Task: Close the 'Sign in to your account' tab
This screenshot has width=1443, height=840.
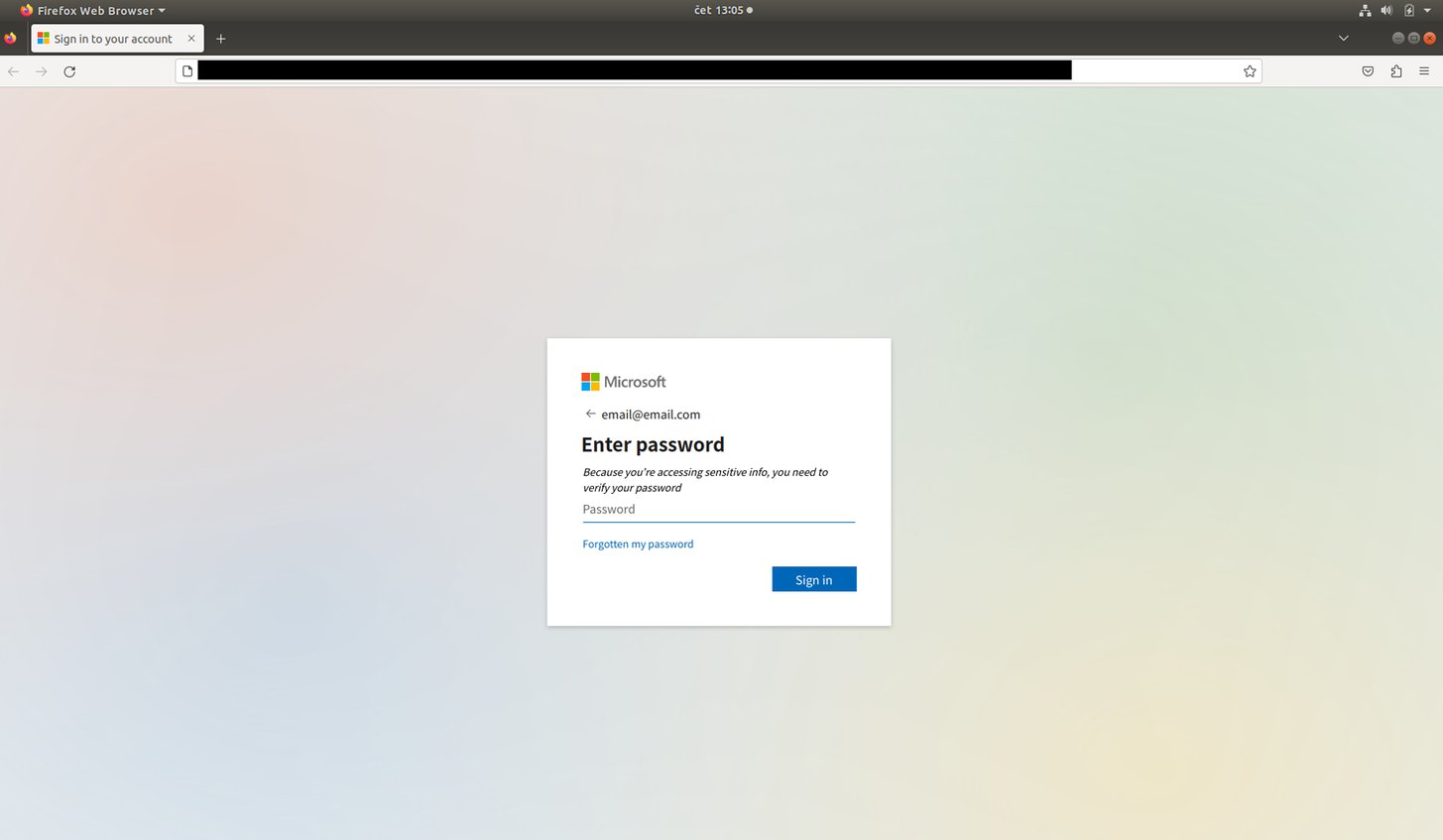Action: coord(191,39)
